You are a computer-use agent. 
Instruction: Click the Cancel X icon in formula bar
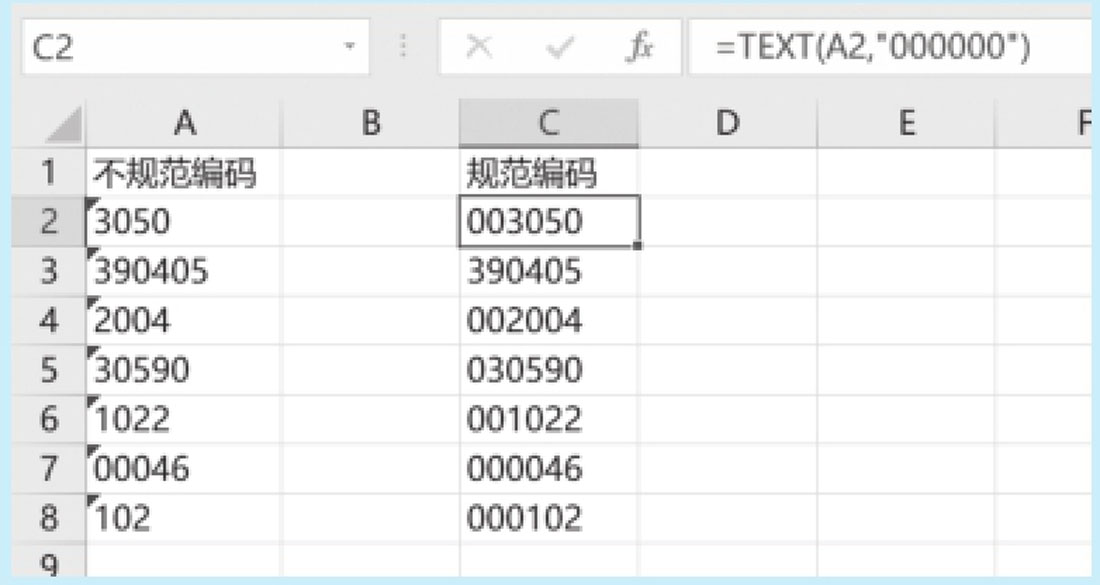coord(479,48)
